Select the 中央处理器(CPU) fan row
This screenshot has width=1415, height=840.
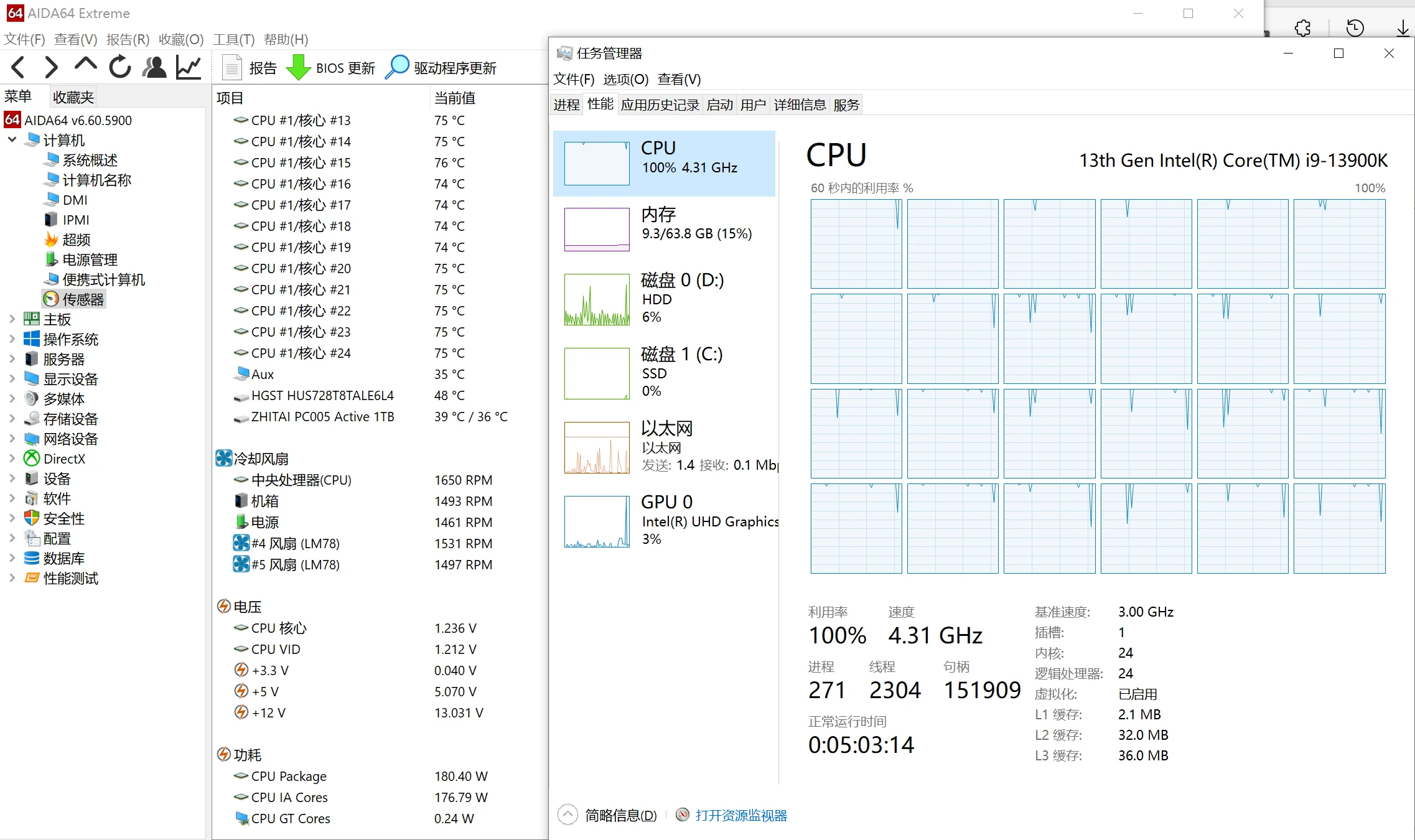pos(363,480)
